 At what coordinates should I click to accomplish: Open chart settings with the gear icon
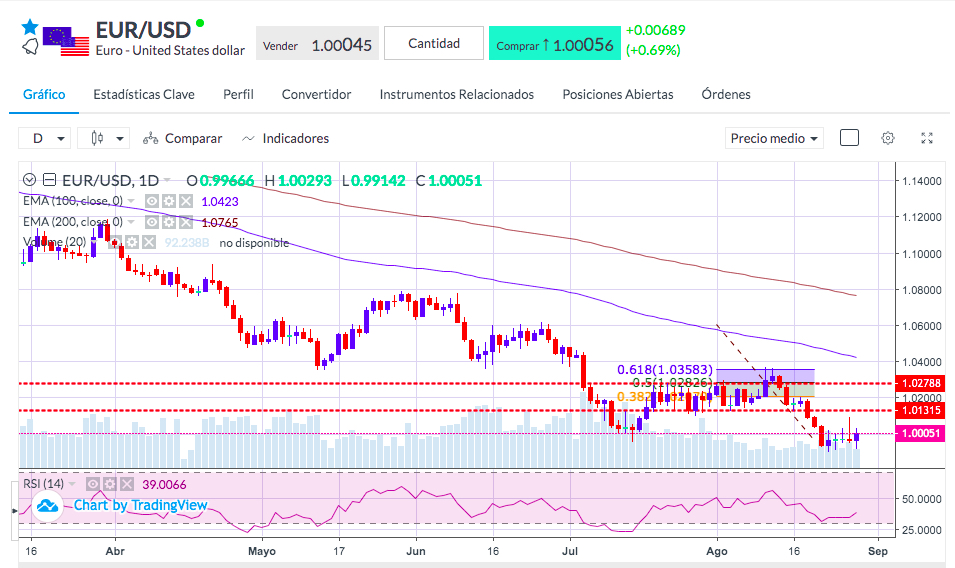pos(888,138)
